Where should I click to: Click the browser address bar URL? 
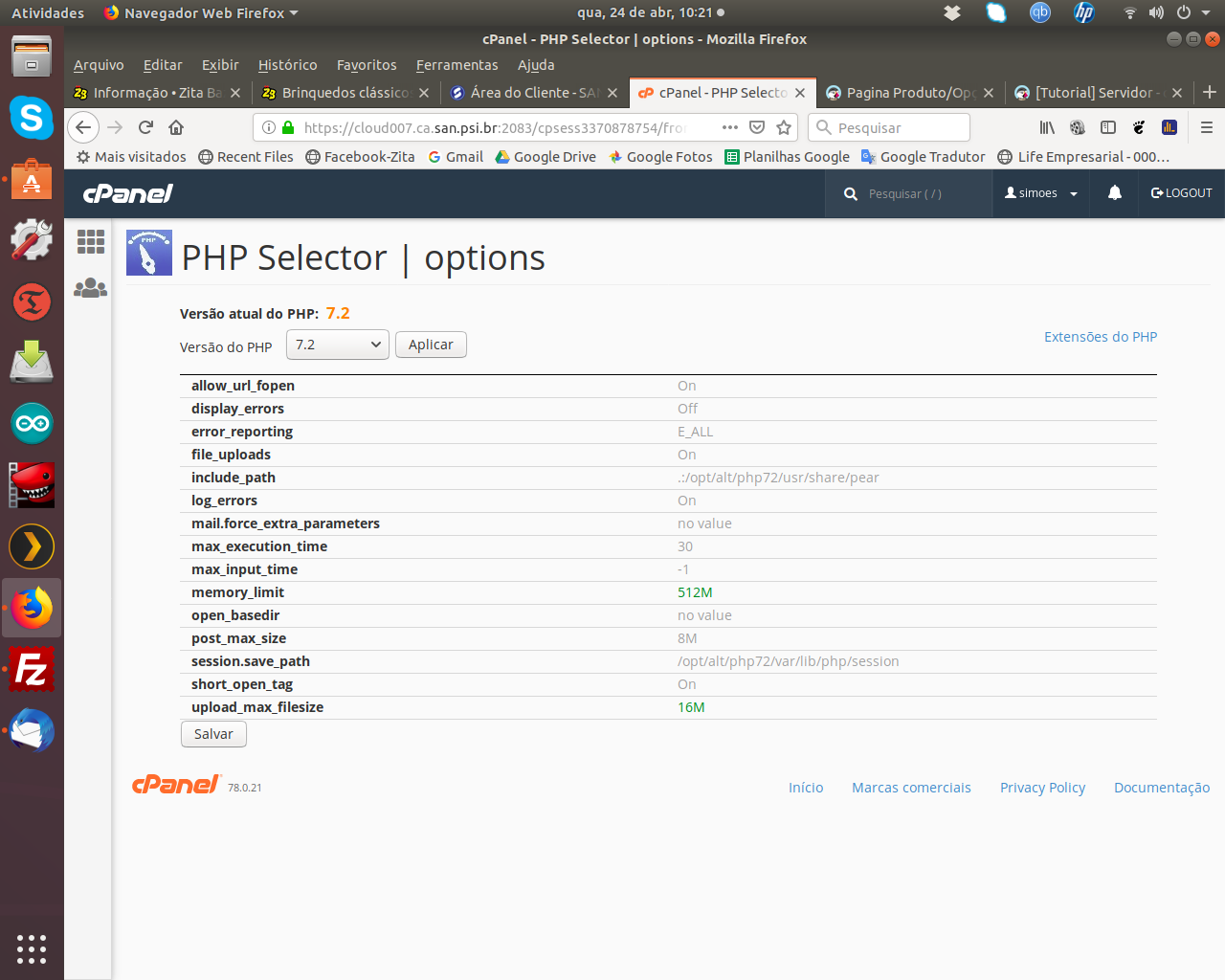click(494, 127)
